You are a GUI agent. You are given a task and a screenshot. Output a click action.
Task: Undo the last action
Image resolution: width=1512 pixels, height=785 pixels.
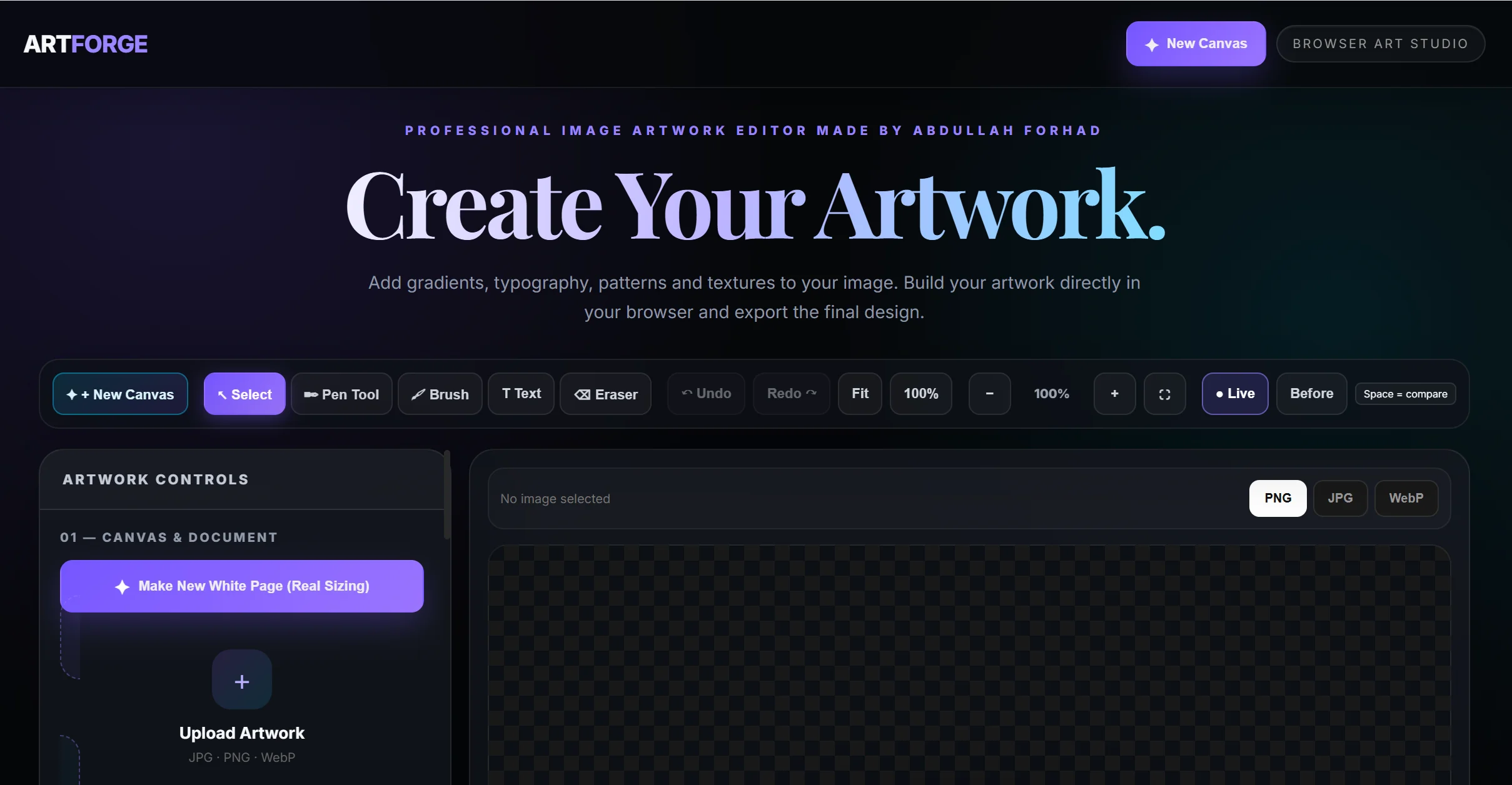706,394
